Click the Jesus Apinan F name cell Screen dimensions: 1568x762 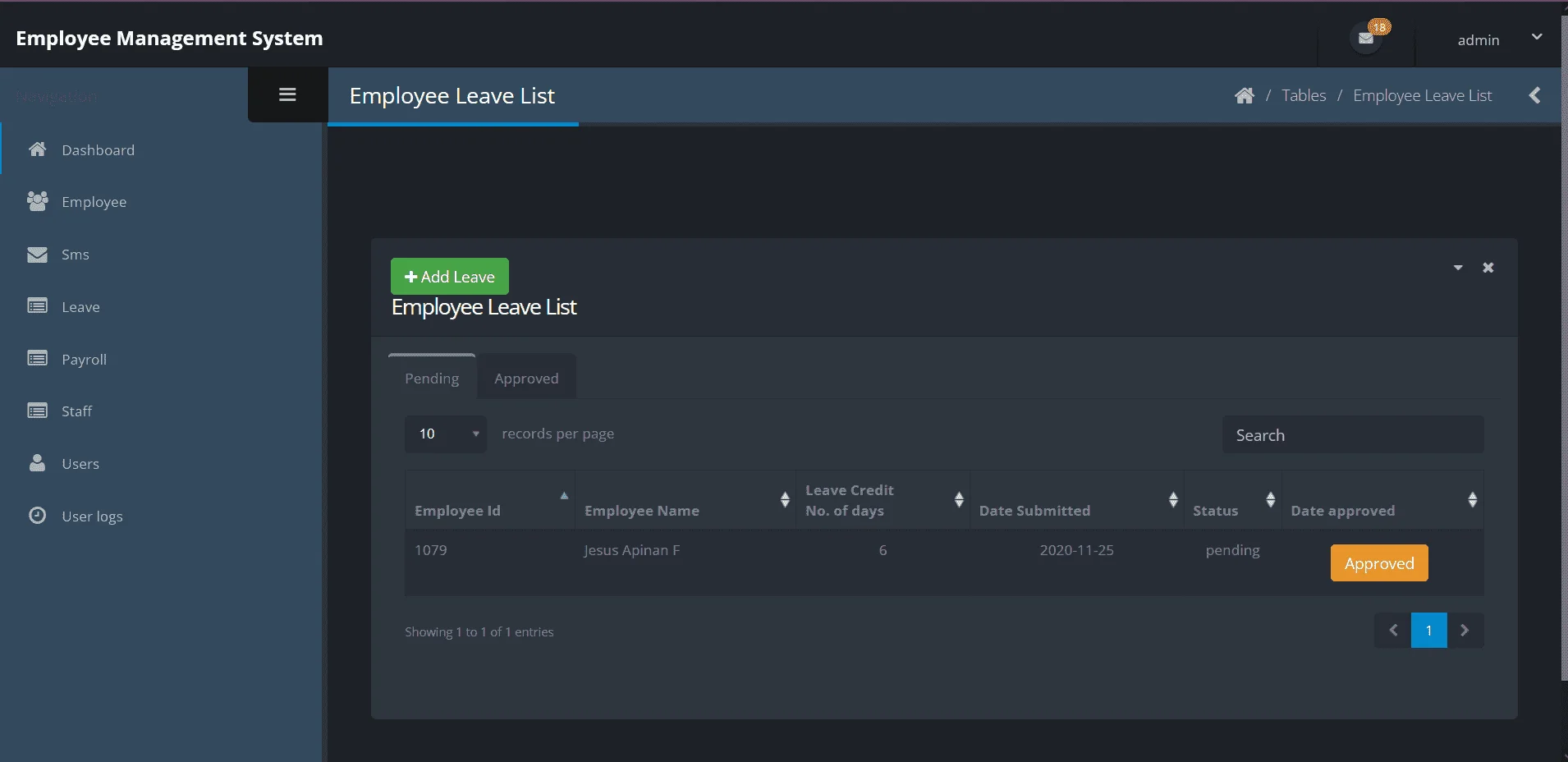point(685,562)
